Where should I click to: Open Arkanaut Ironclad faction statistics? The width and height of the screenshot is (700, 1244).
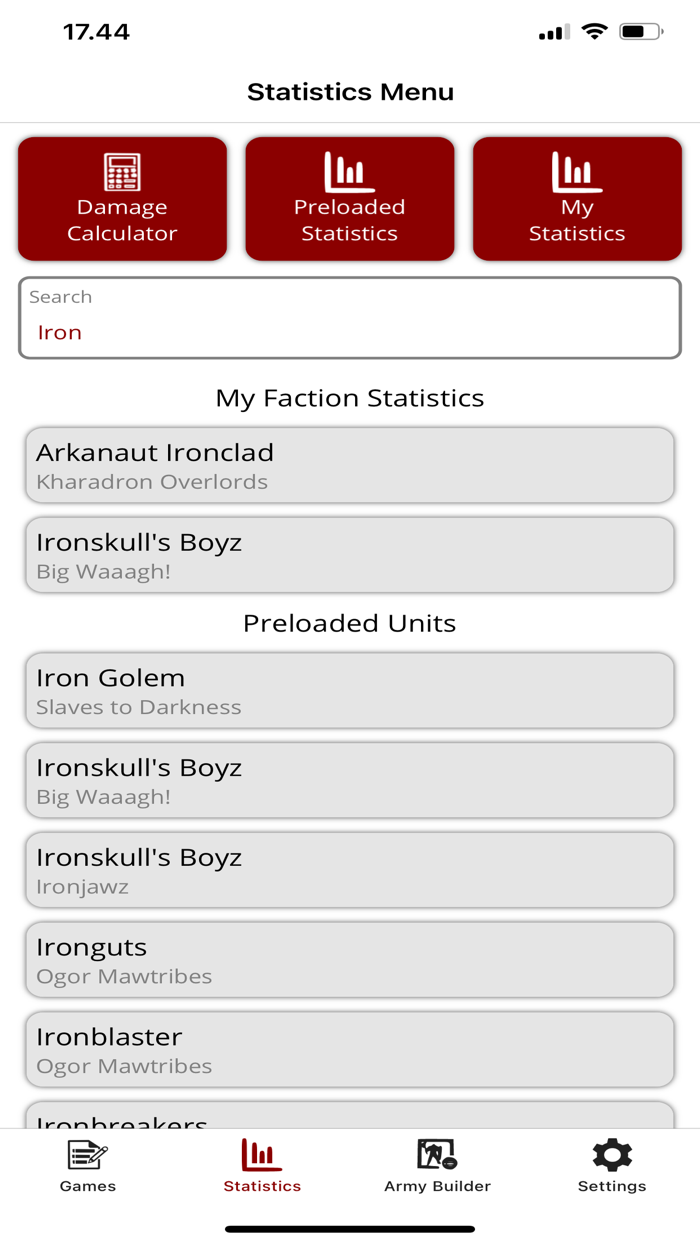click(x=349, y=465)
